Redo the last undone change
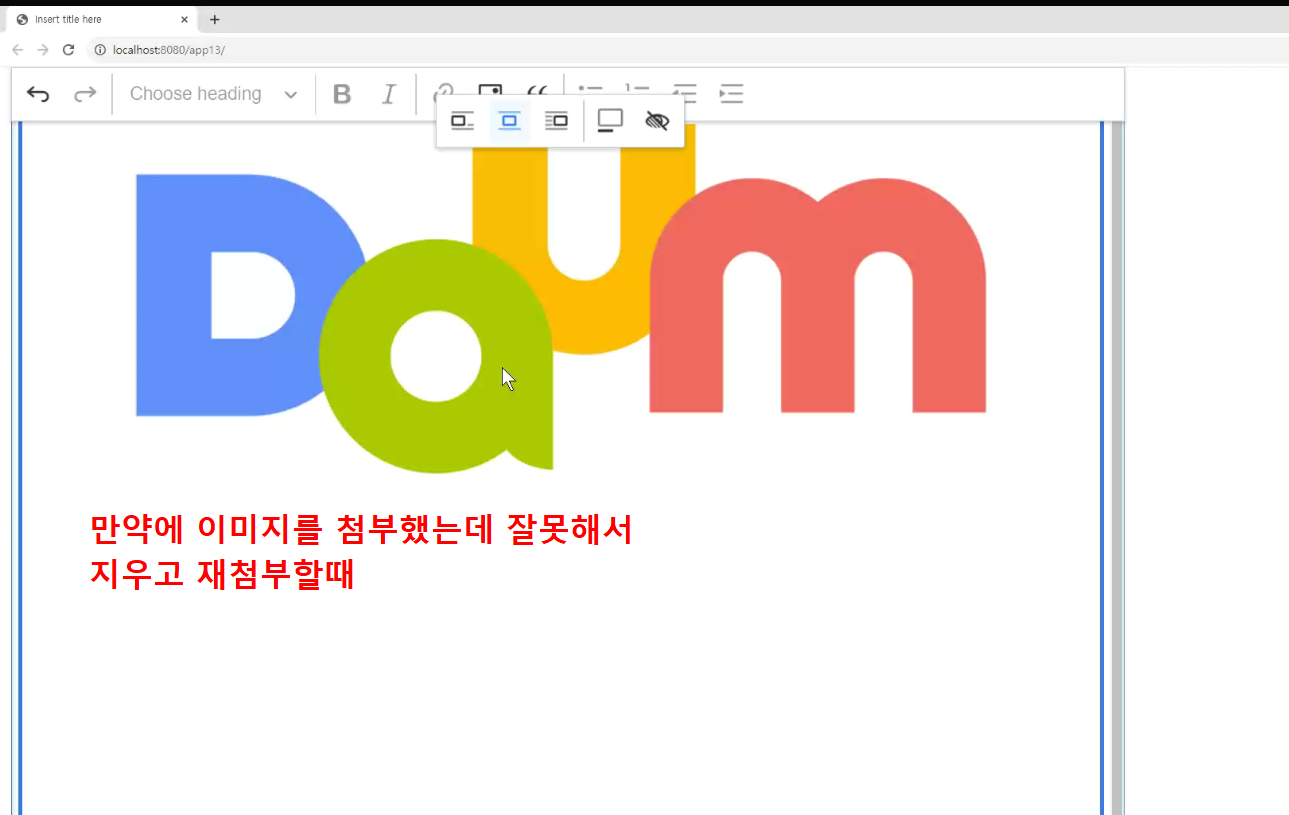Image resolution: width=1289 pixels, height=815 pixels. pyautogui.click(x=85, y=94)
